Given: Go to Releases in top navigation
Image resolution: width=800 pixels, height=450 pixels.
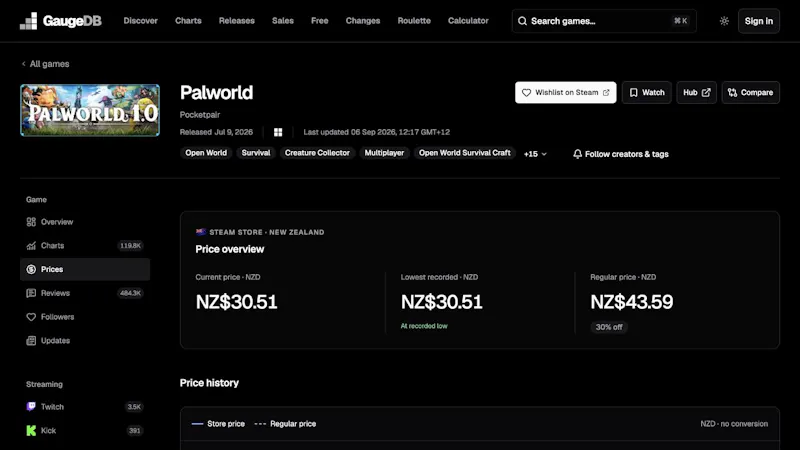Looking at the screenshot, I should point(237,21).
